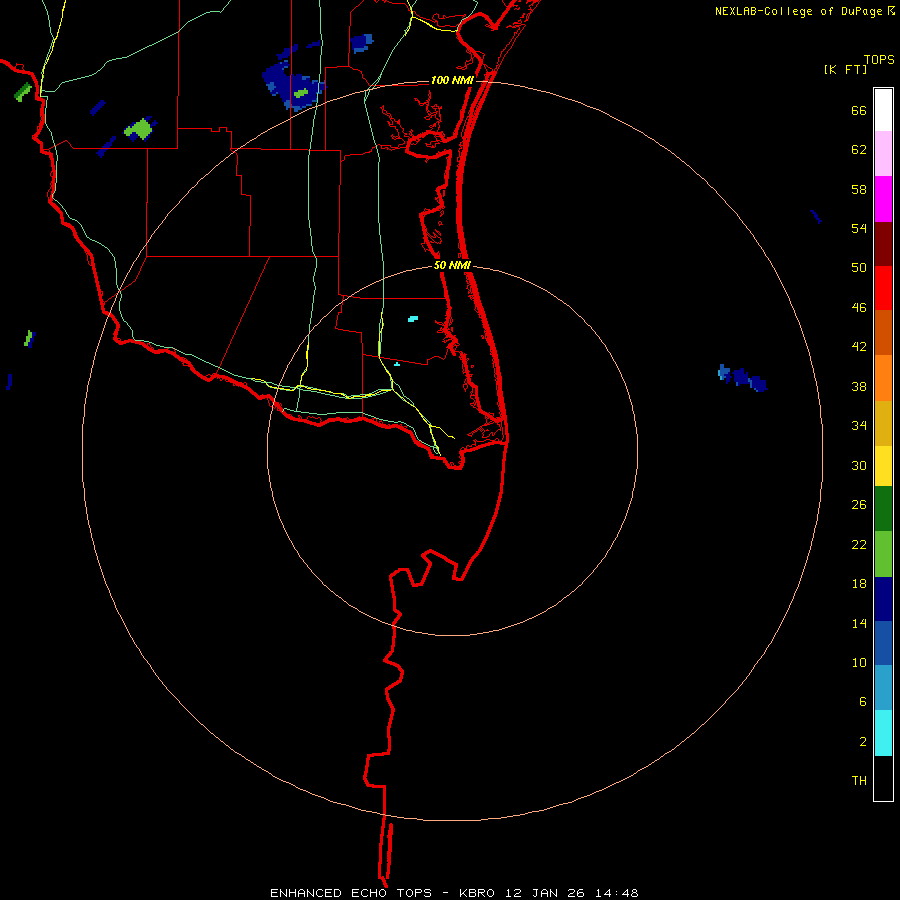This screenshot has height=900, width=900.
Task: Click the black TH threshold swatch
Action: pos(883,778)
